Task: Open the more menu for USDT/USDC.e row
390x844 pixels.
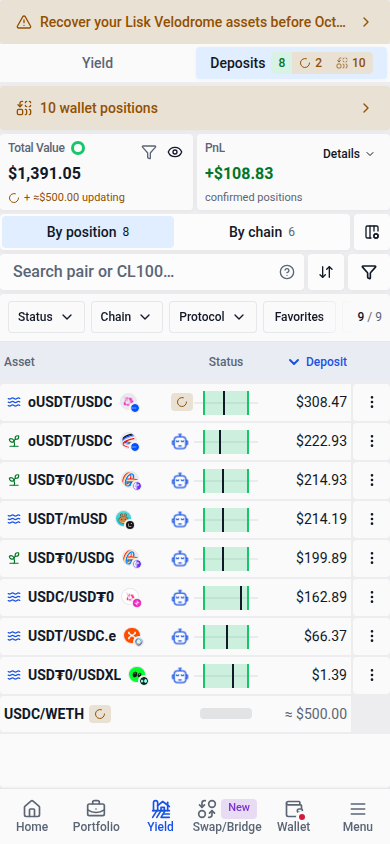Action: point(372,636)
